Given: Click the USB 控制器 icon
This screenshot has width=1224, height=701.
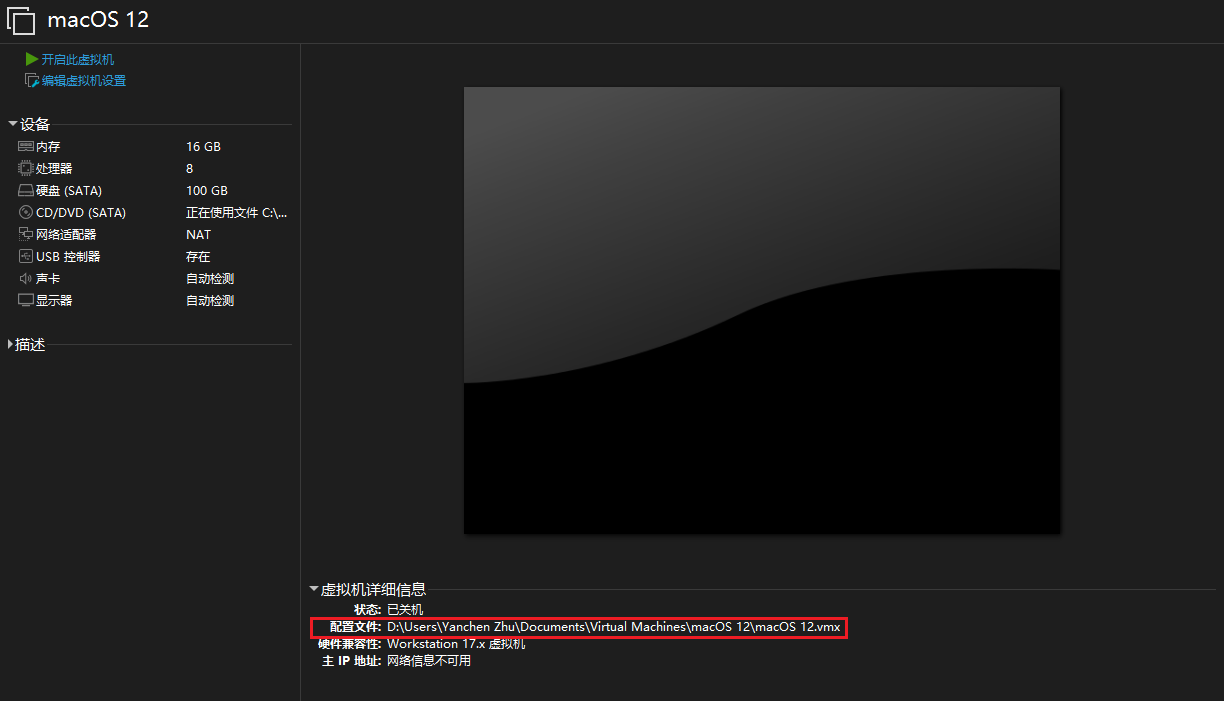Looking at the screenshot, I should tap(26, 257).
